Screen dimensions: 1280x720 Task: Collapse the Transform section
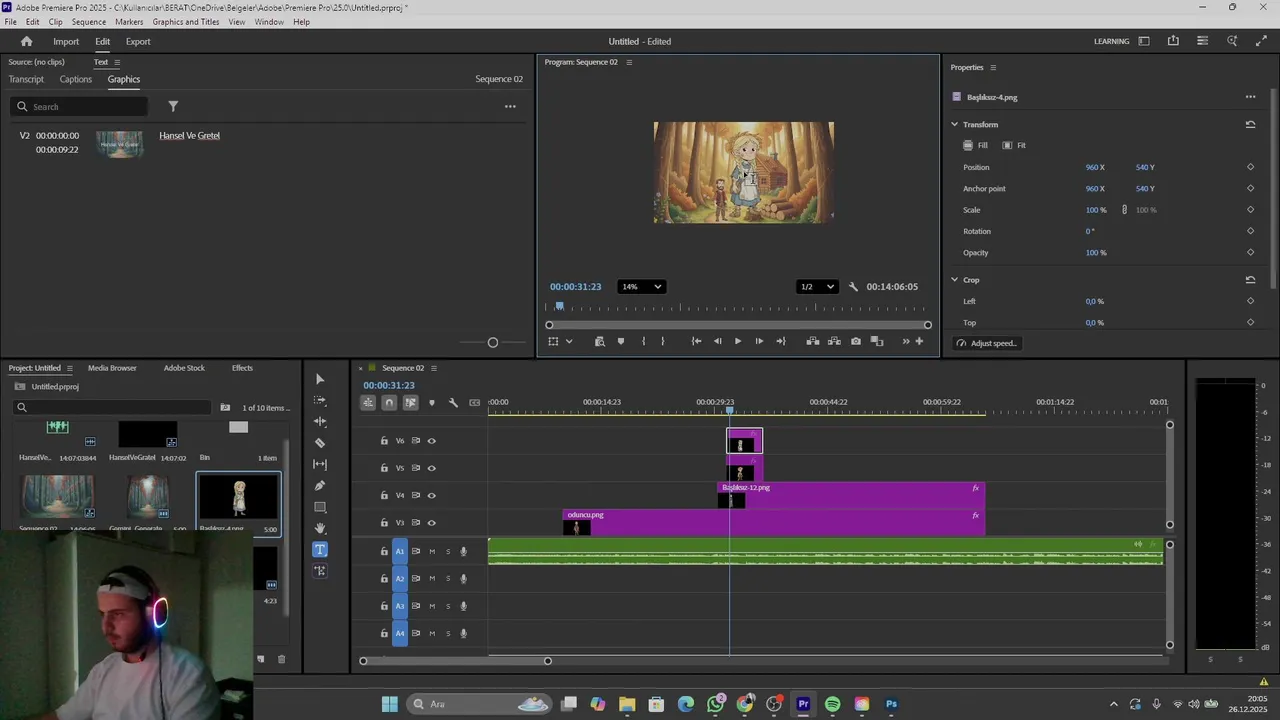pos(954,125)
